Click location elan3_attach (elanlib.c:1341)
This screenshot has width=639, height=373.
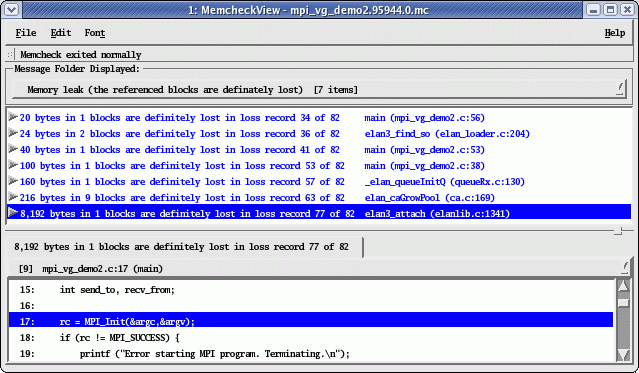pos(437,214)
